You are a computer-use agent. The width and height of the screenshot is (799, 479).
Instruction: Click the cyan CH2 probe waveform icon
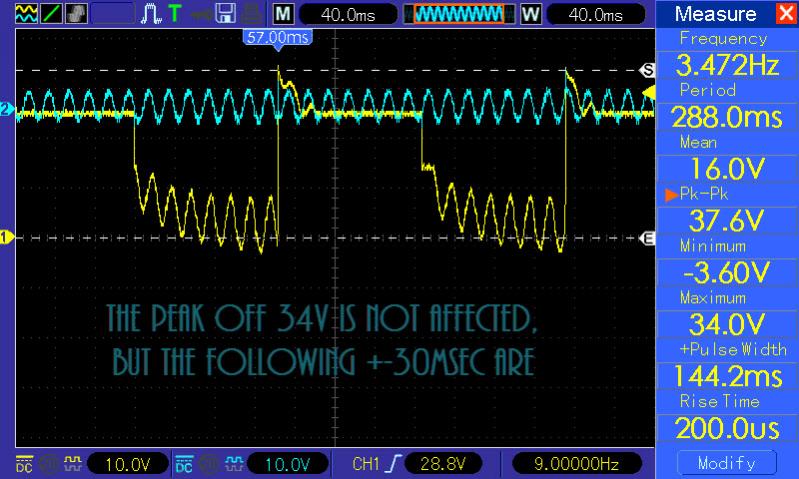234,464
